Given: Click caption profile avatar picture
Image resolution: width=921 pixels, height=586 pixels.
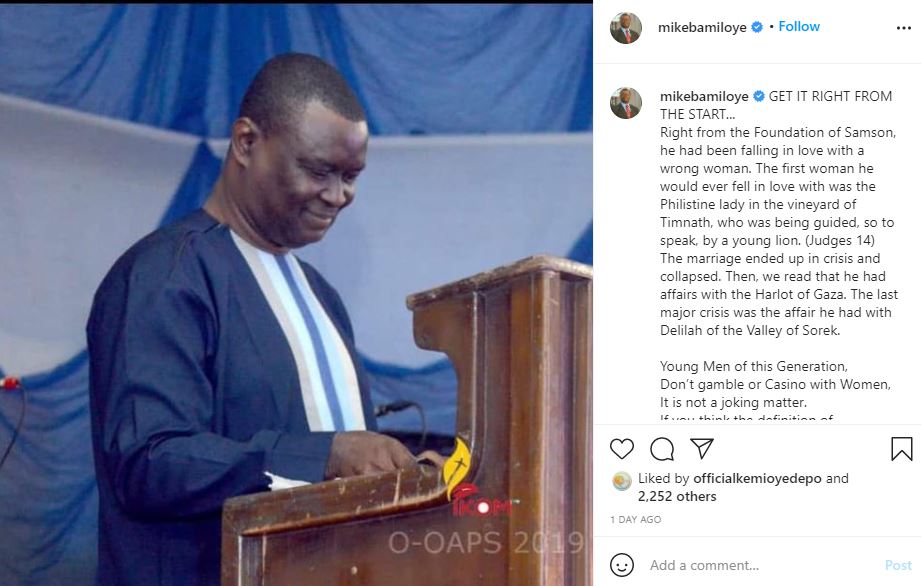Looking at the screenshot, I should coord(626,103).
